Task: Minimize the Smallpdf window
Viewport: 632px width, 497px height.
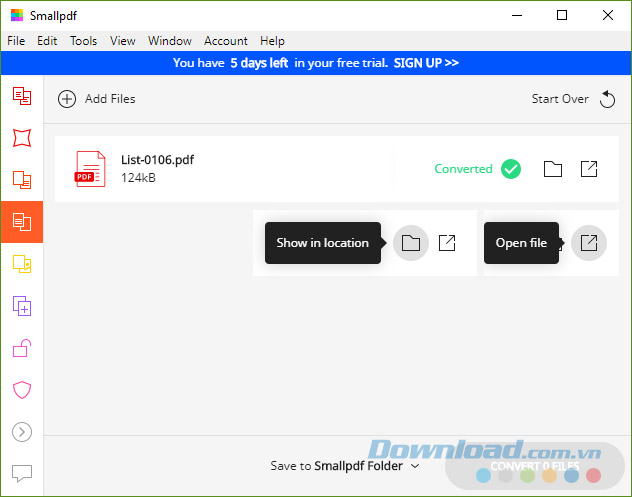Action: tap(517, 15)
